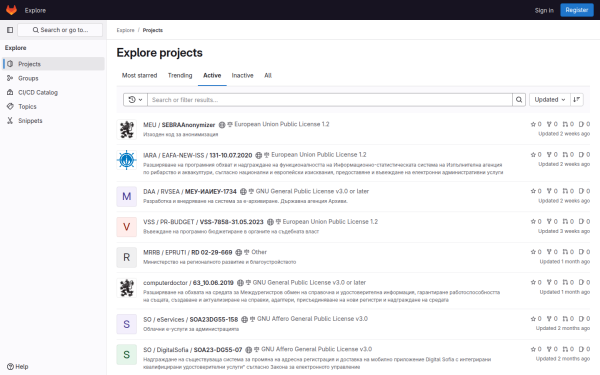Open recent searches history dropdown
Image resolution: width=600 pixels, height=375 pixels.
tap(135, 99)
